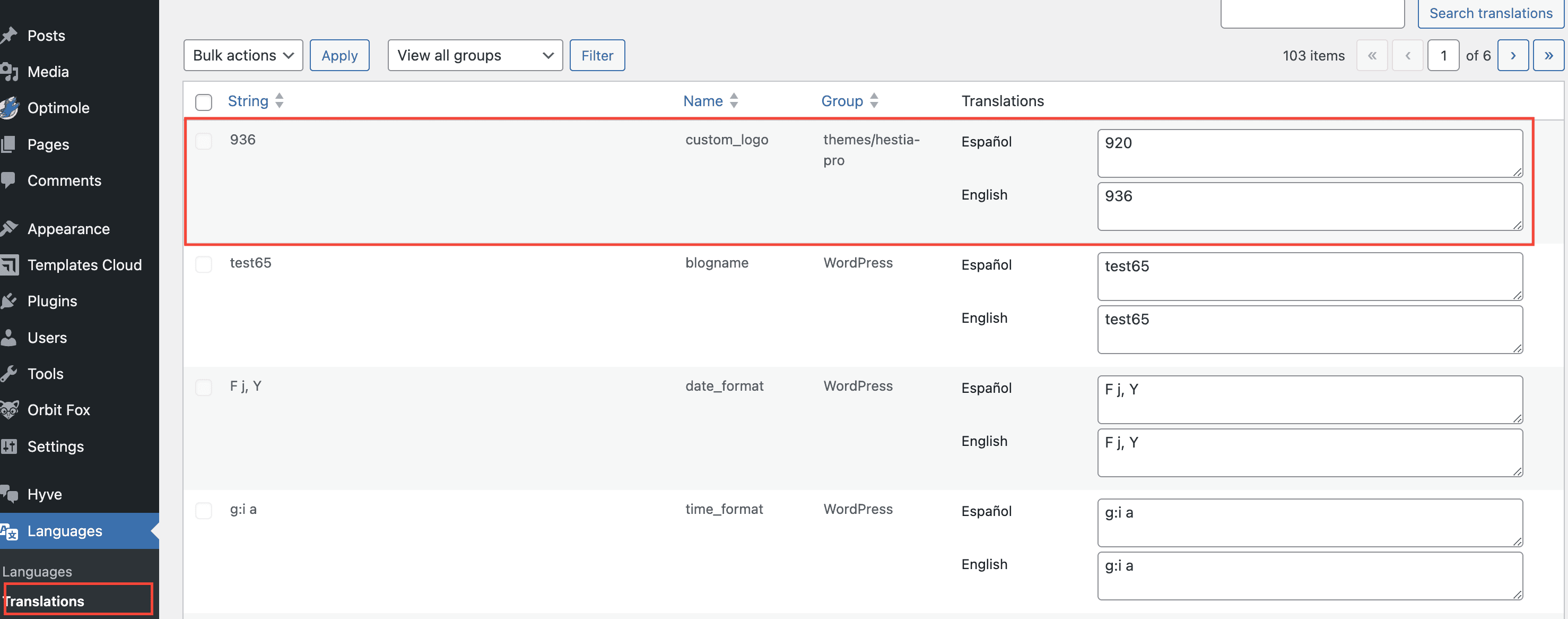This screenshot has height=619, width=1568.
Task: Click the Tools wrench icon
Action: pos(8,374)
